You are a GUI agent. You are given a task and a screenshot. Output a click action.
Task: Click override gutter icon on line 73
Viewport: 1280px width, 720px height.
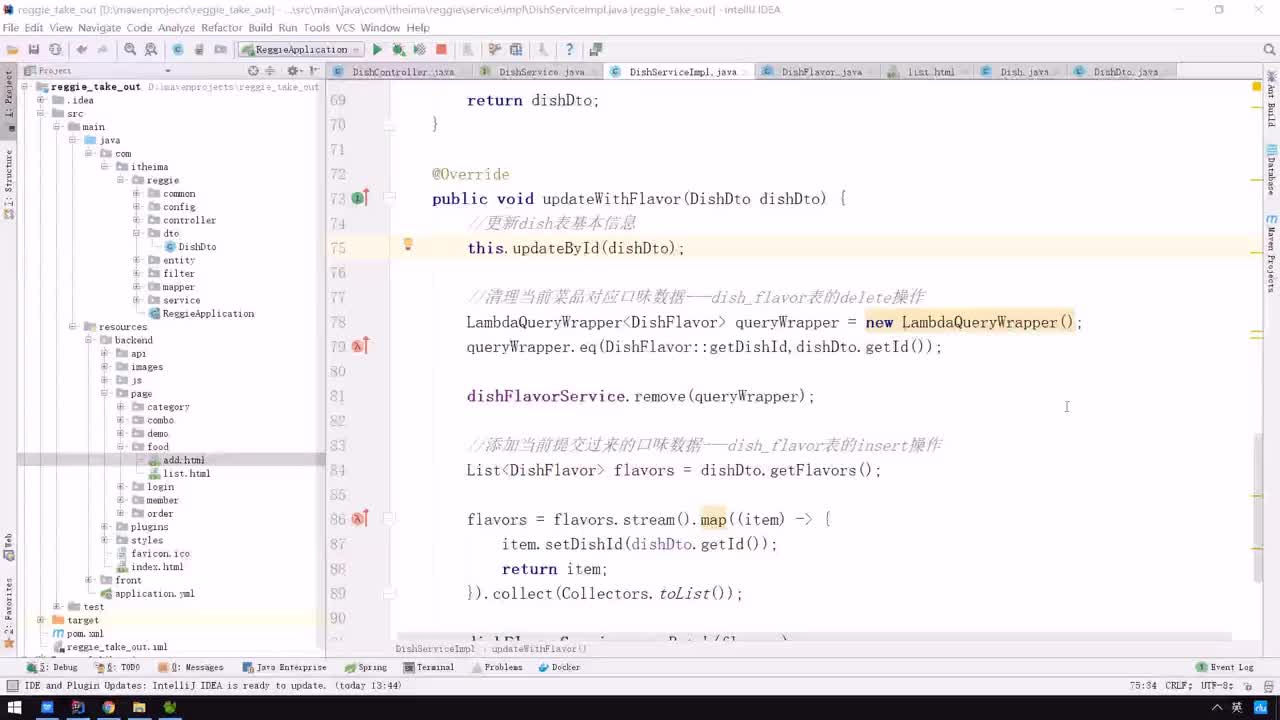(x=359, y=198)
